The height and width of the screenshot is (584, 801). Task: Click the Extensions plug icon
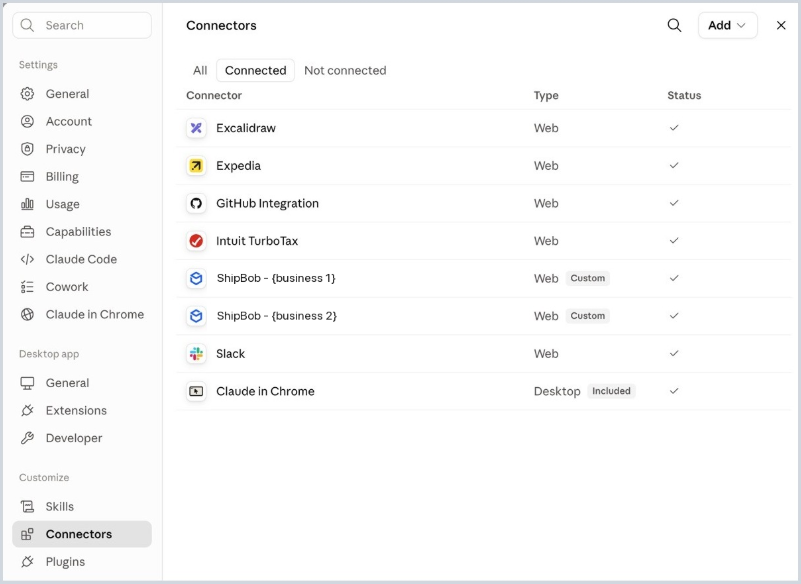pyautogui.click(x=27, y=410)
